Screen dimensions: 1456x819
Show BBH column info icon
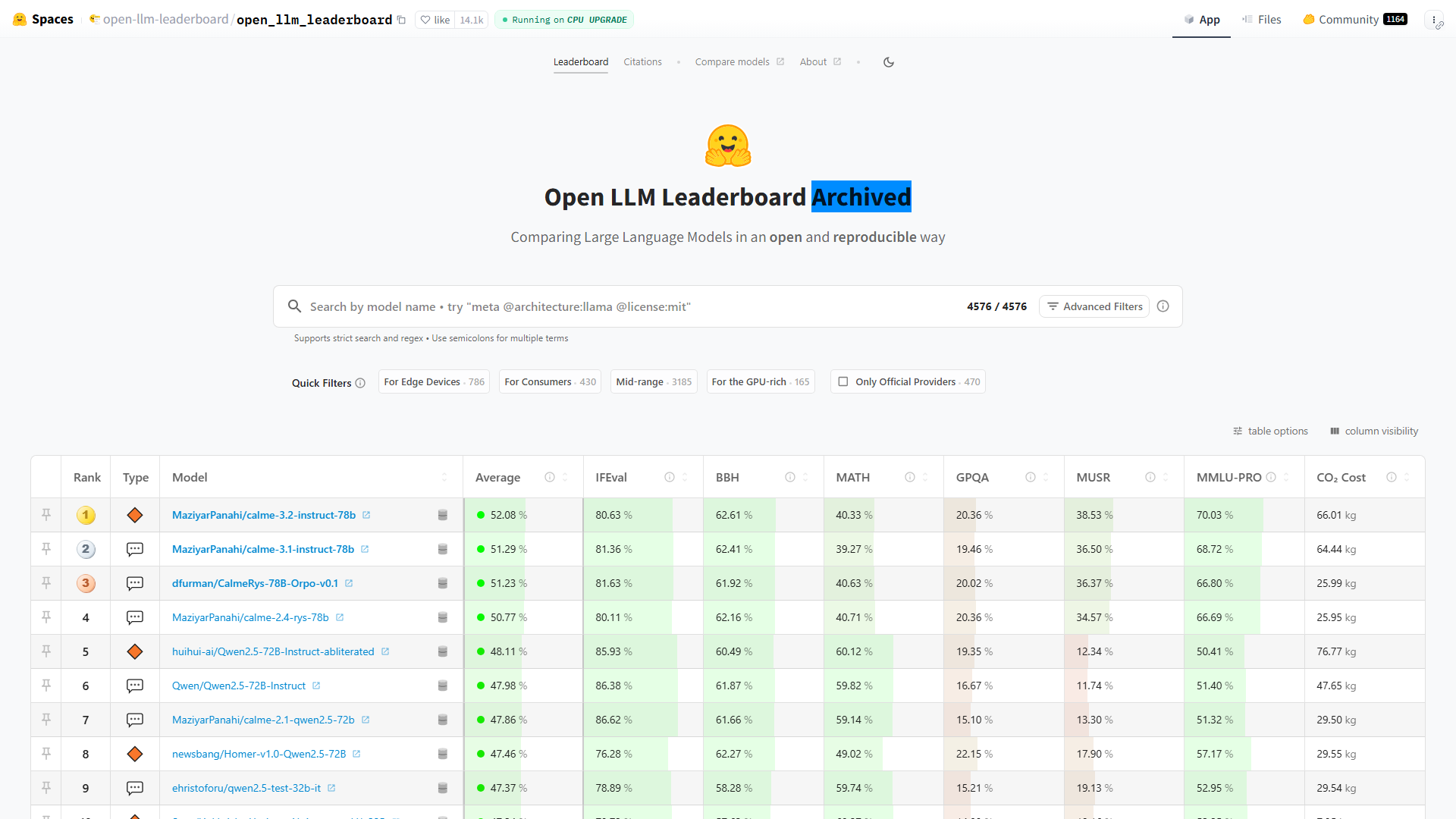pyautogui.click(x=790, y=477)
